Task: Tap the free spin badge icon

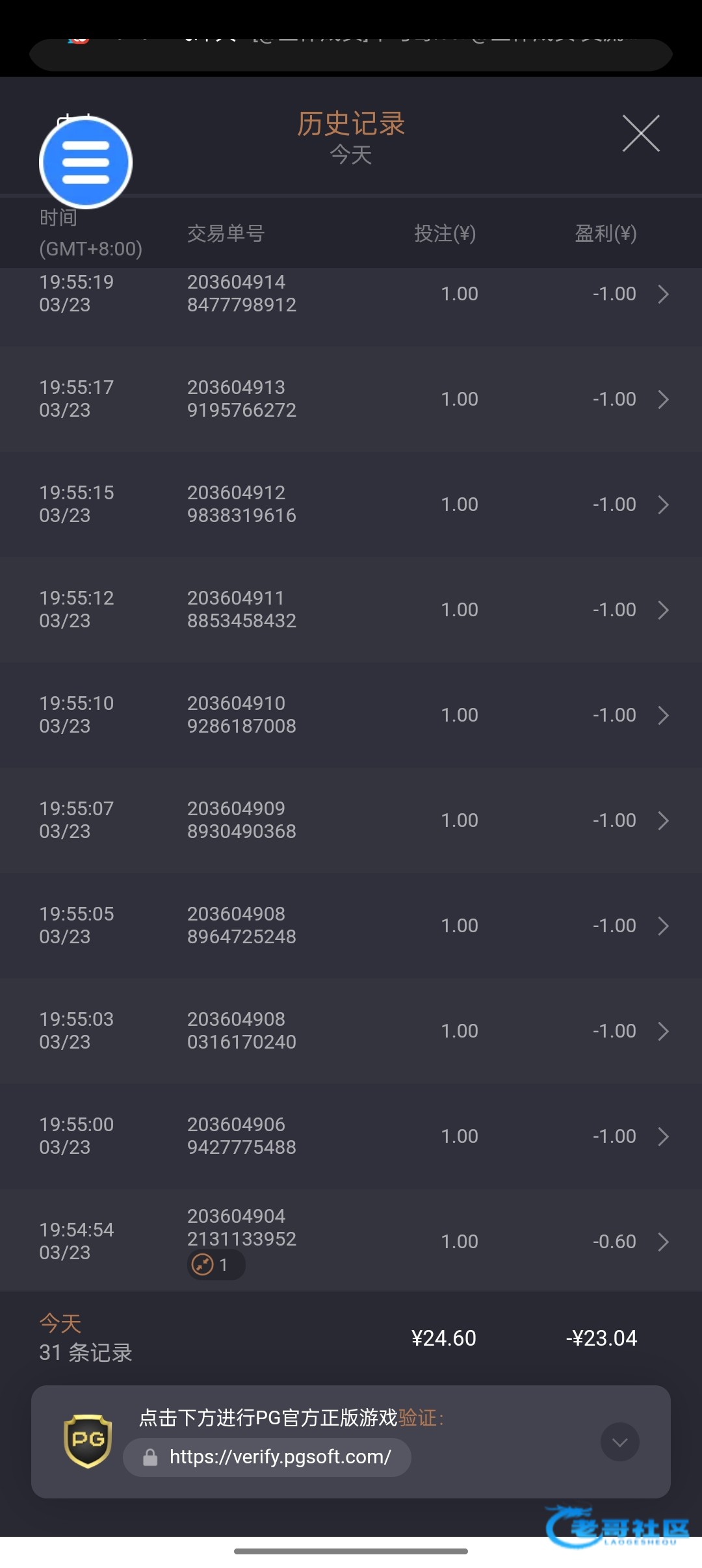Action: [203, 1264]
